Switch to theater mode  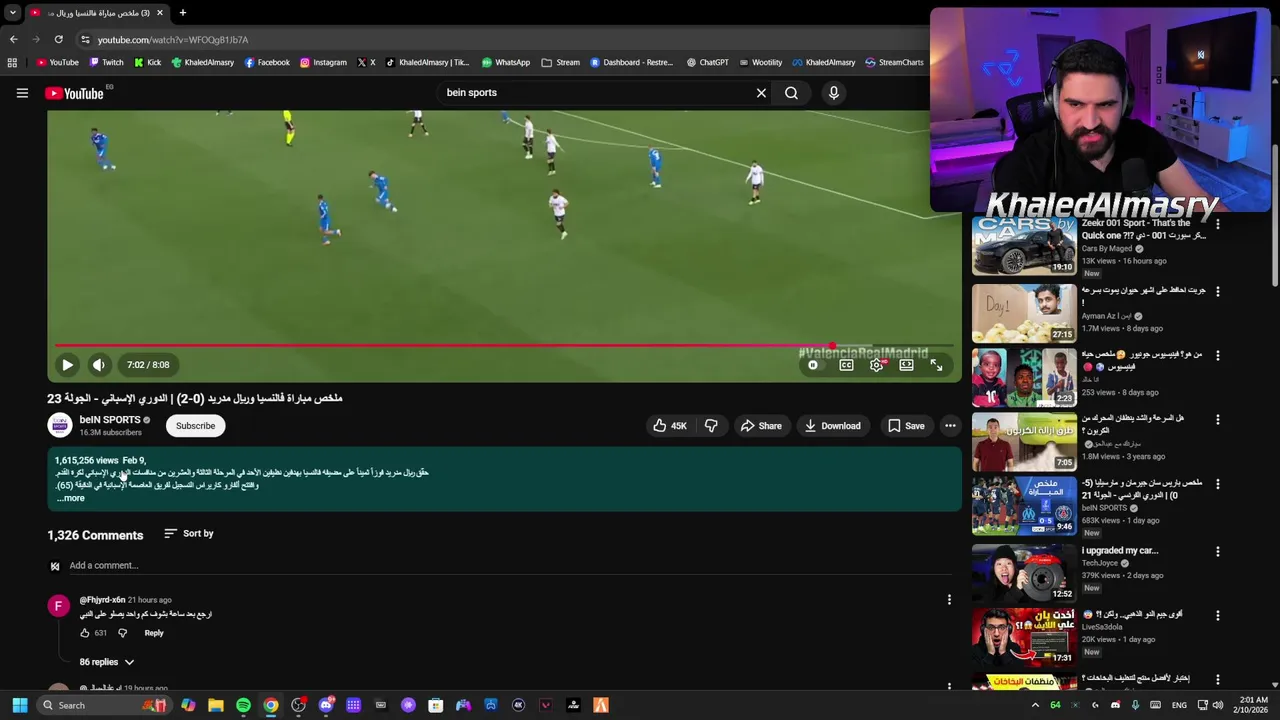(x=906, y=365)
